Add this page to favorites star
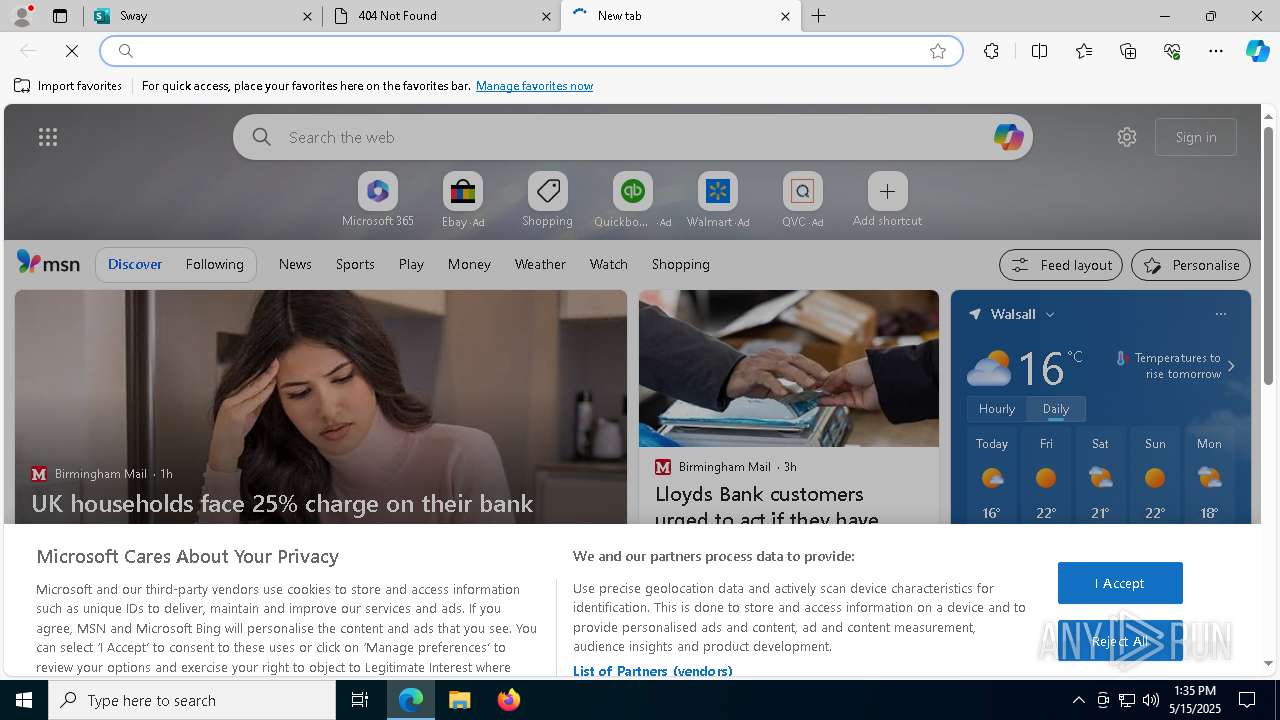The height and width of the screenshot is (720, 1280). [x=938, y=51]
